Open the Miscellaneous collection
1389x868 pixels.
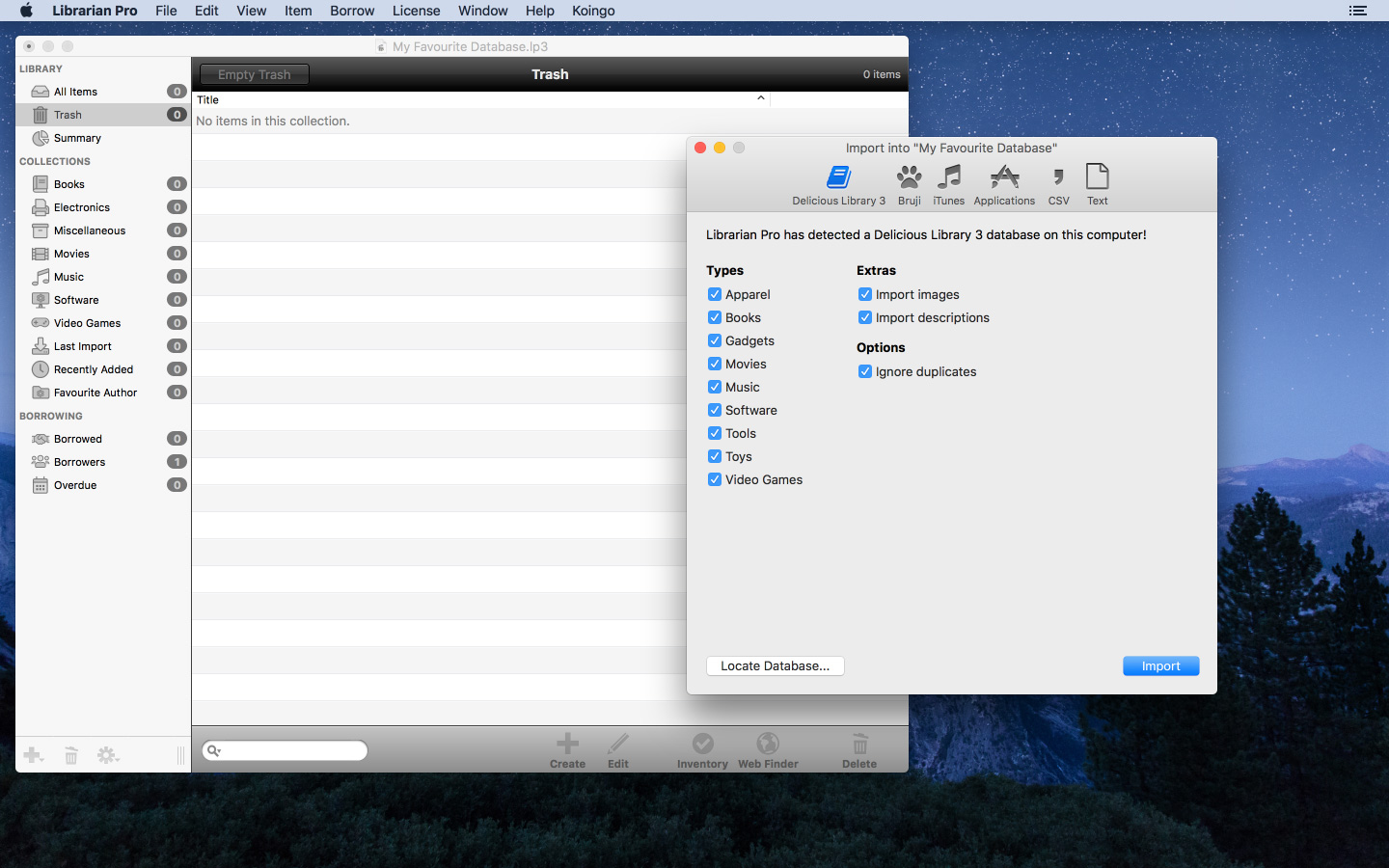(103, 231)
